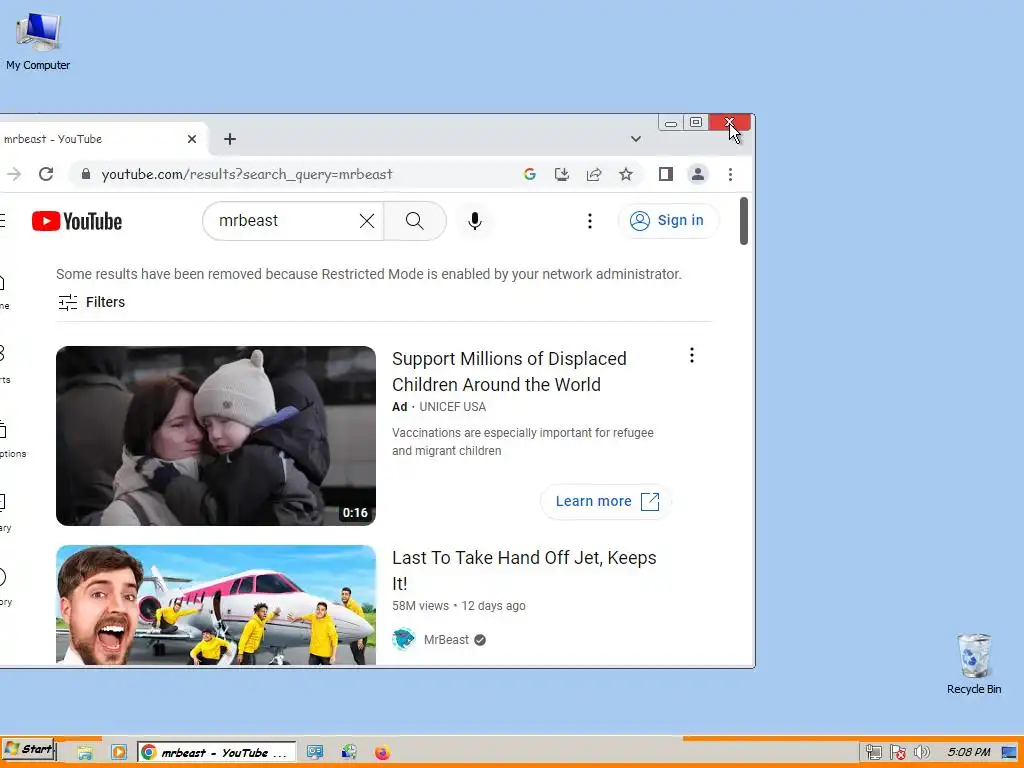Image resolution: width=1024 pixels, height=768 pixels.
Task: Click the show desktop tray icon
Action: pyautogui.click(x=1009, y=752)
